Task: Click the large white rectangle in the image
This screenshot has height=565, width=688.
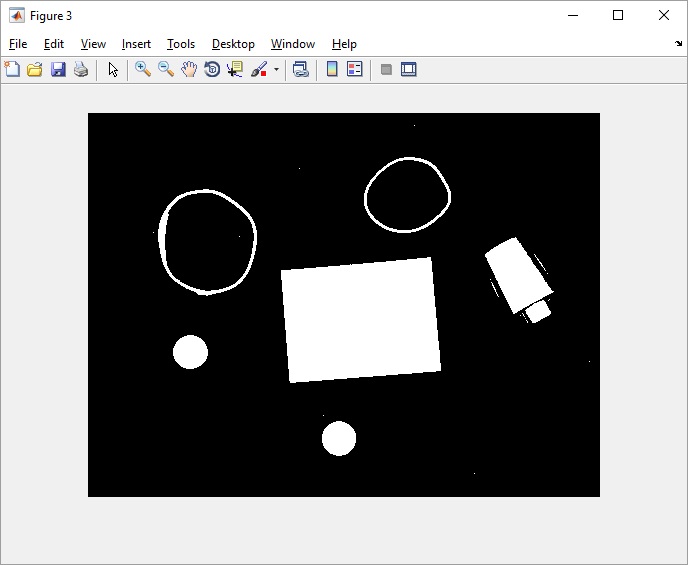Action: pos(360,320)
